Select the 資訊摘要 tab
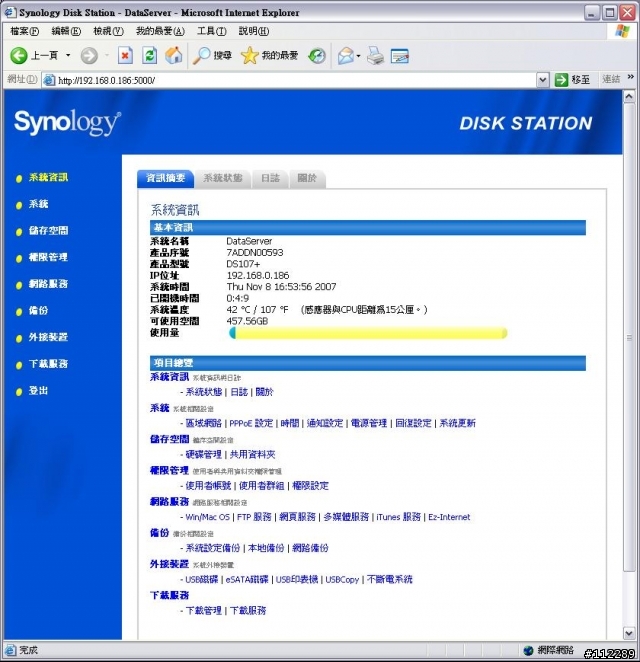Screen dimensions: 640x662 coord(165,178)
